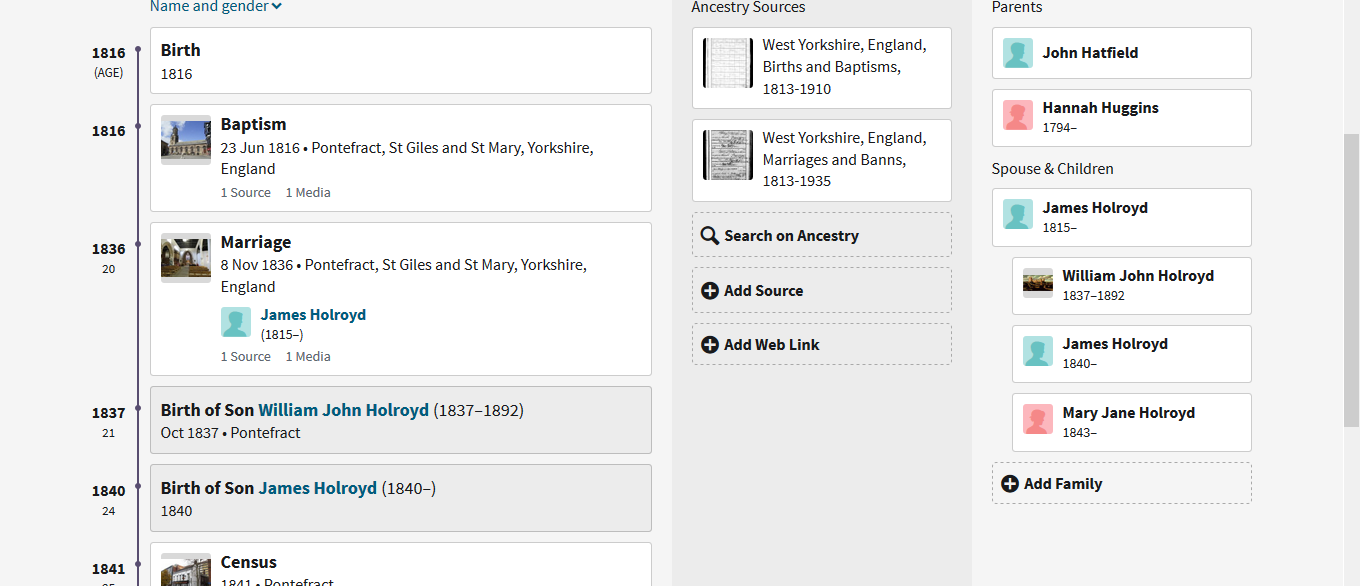Viewport: 1360px width, 586px height.
Task: Open the James Holroyd link in Birth of Son
Action: 318,488
